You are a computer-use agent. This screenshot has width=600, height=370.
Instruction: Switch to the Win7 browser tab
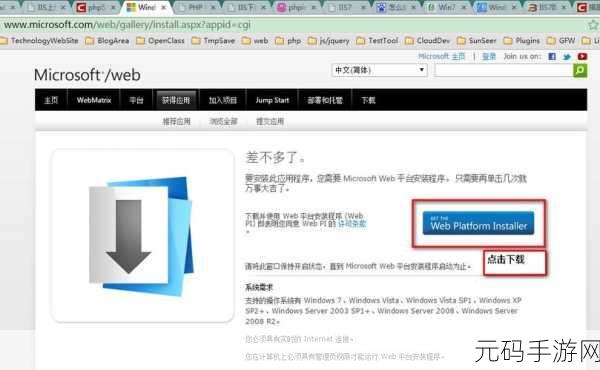point(446,7)
